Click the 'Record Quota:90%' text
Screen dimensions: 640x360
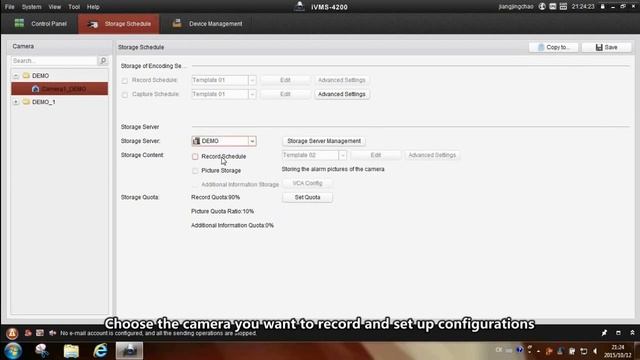[216, 197]
